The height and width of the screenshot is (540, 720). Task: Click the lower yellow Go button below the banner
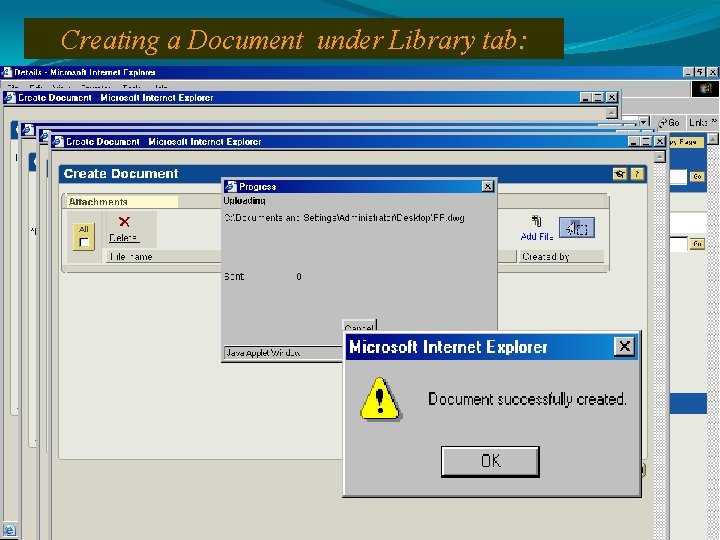click(x=697, y=244)
